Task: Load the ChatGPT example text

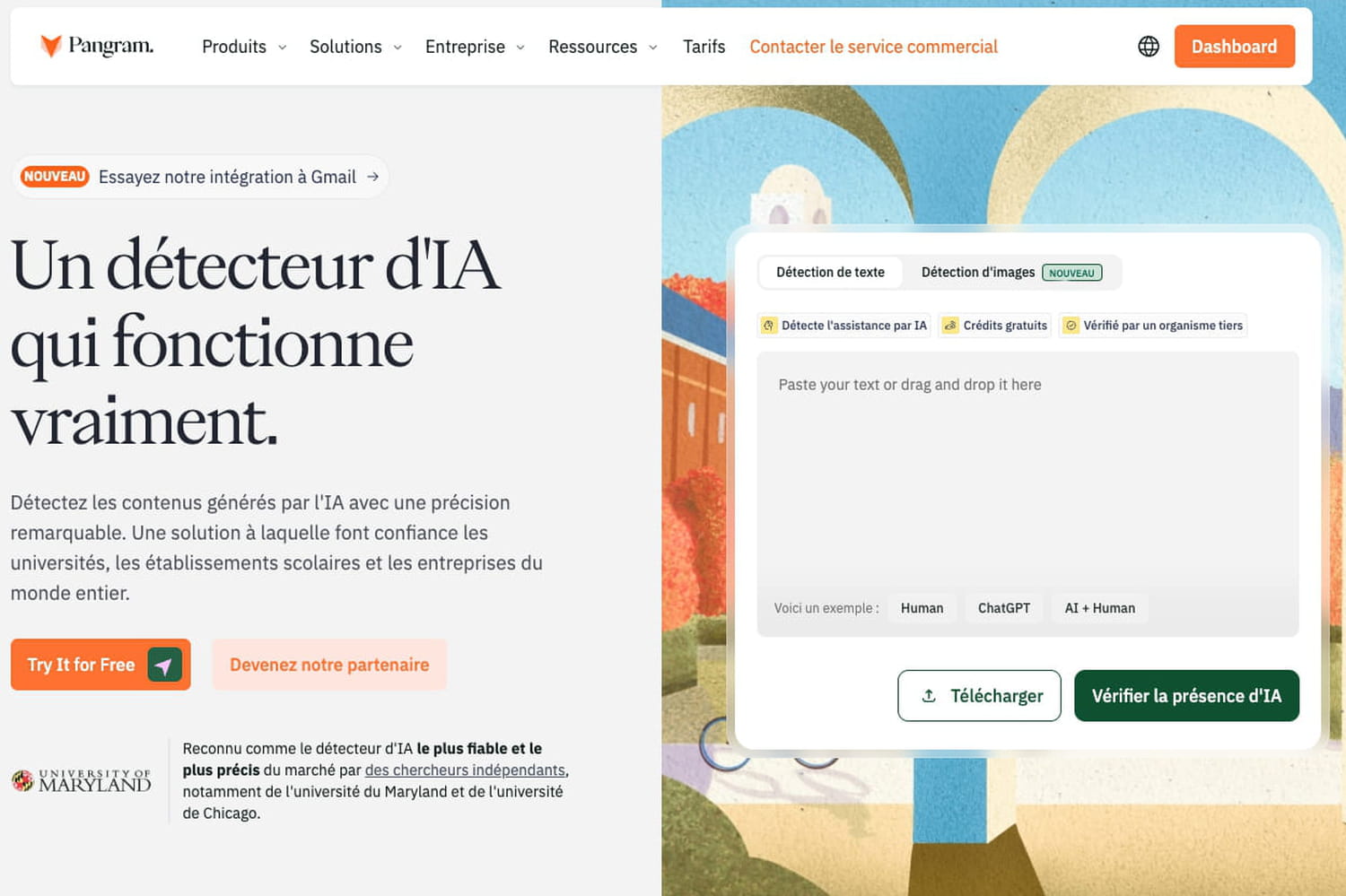Action: (x=1004, y=608)
